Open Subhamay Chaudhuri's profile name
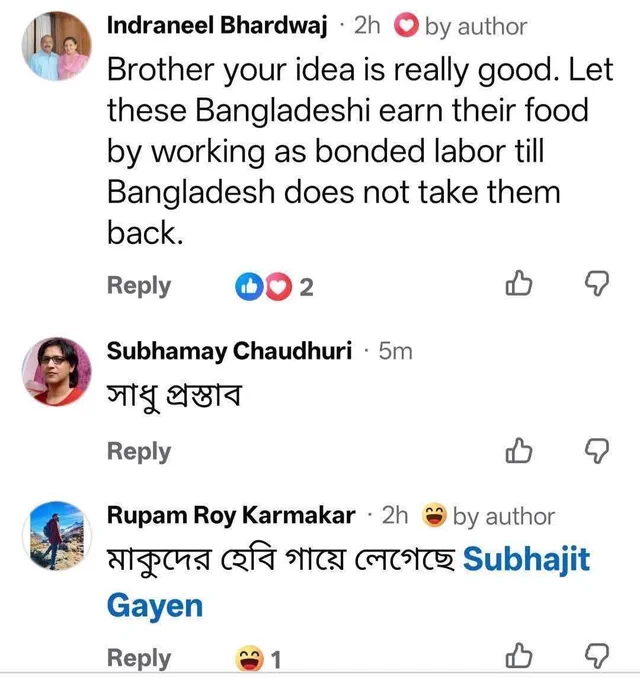This screenshot has width=640, height=680. pos(229,350)
